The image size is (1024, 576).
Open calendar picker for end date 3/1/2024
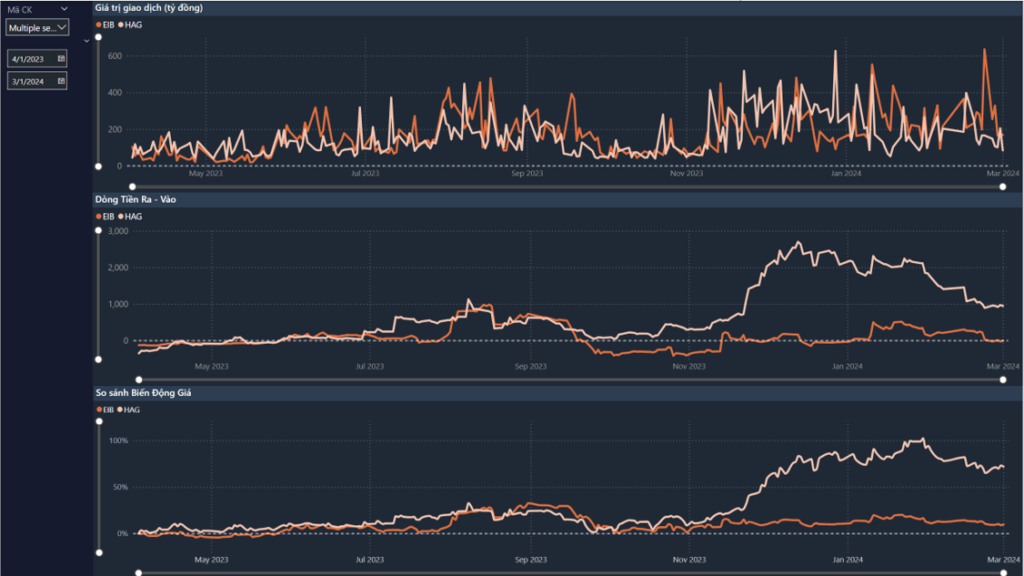[61, 82]
